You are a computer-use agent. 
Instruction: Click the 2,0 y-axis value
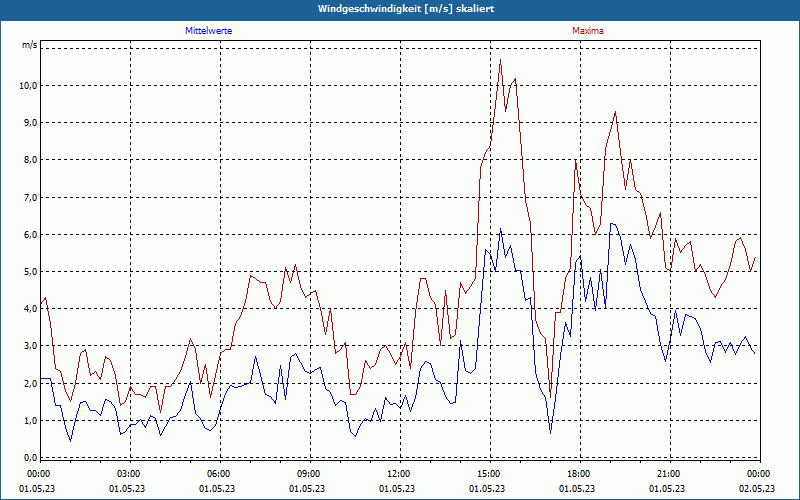tap(31, 383)
